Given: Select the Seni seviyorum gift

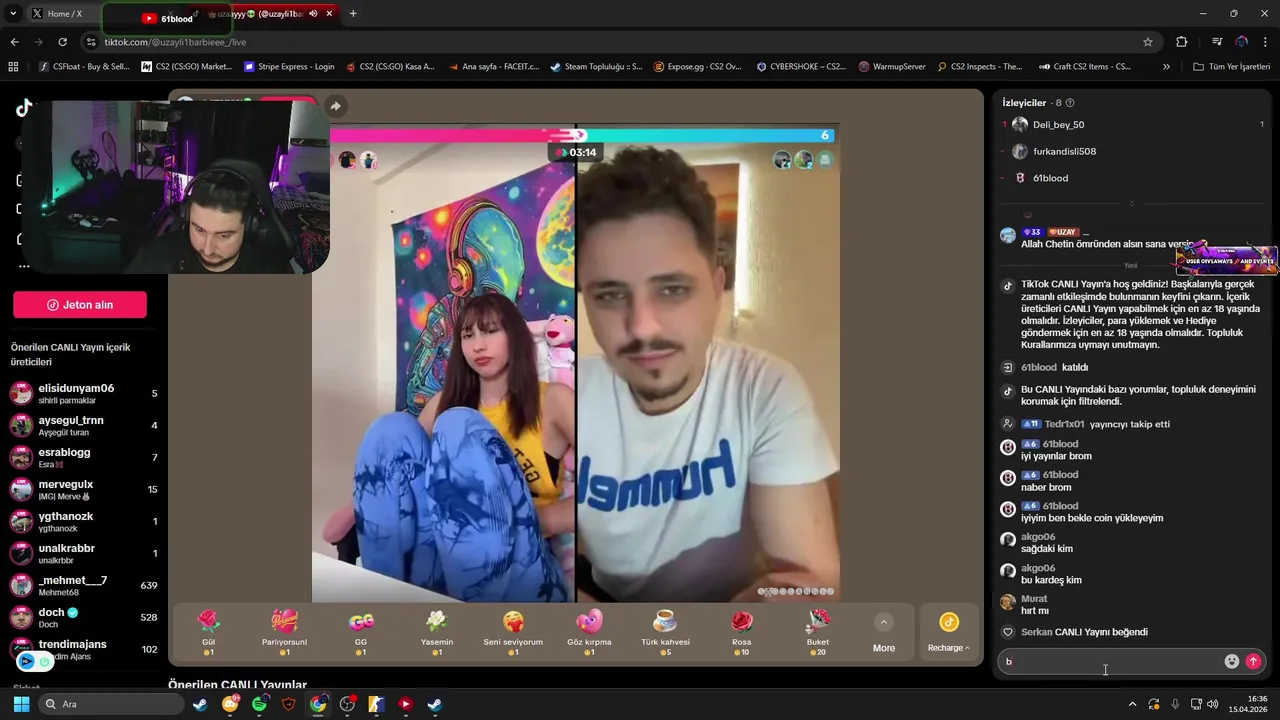Looking at the screenshot, I should tap(513, 632).
